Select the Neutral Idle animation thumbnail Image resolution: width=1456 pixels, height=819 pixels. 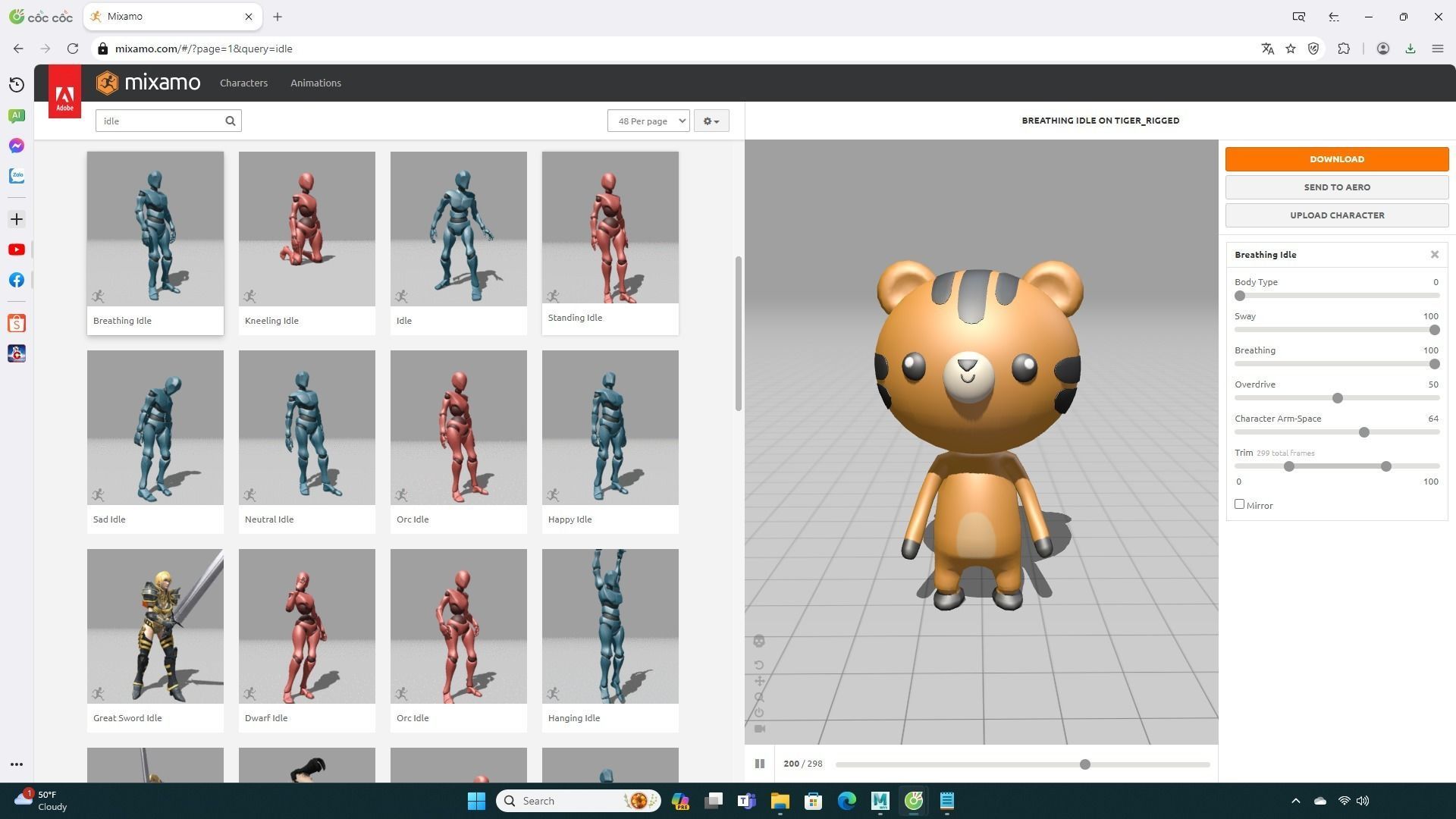307,428
